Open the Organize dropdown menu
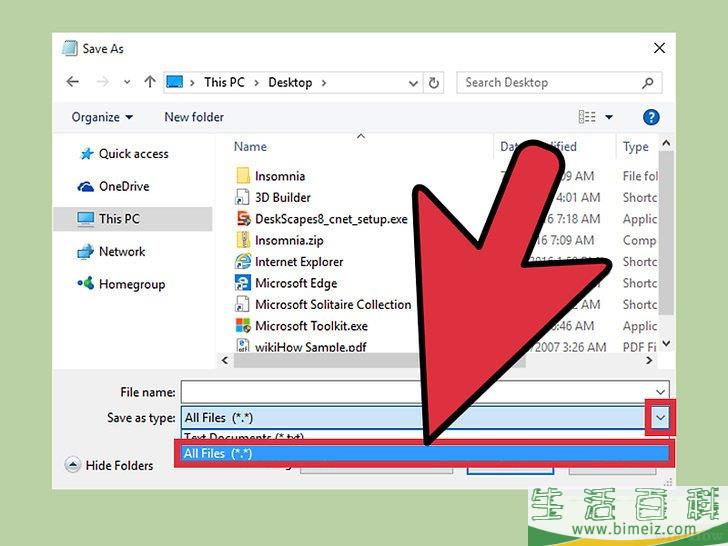The width and height of the screenshot is (728, 546). click(x=102, y=117)
